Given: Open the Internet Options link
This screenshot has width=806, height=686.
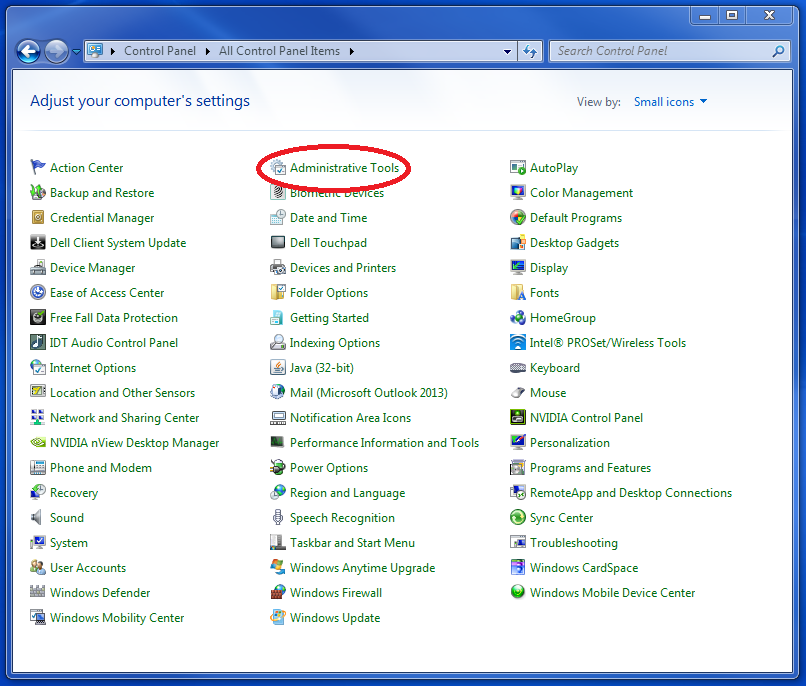Looking at the screenshot, I should 93,367.
